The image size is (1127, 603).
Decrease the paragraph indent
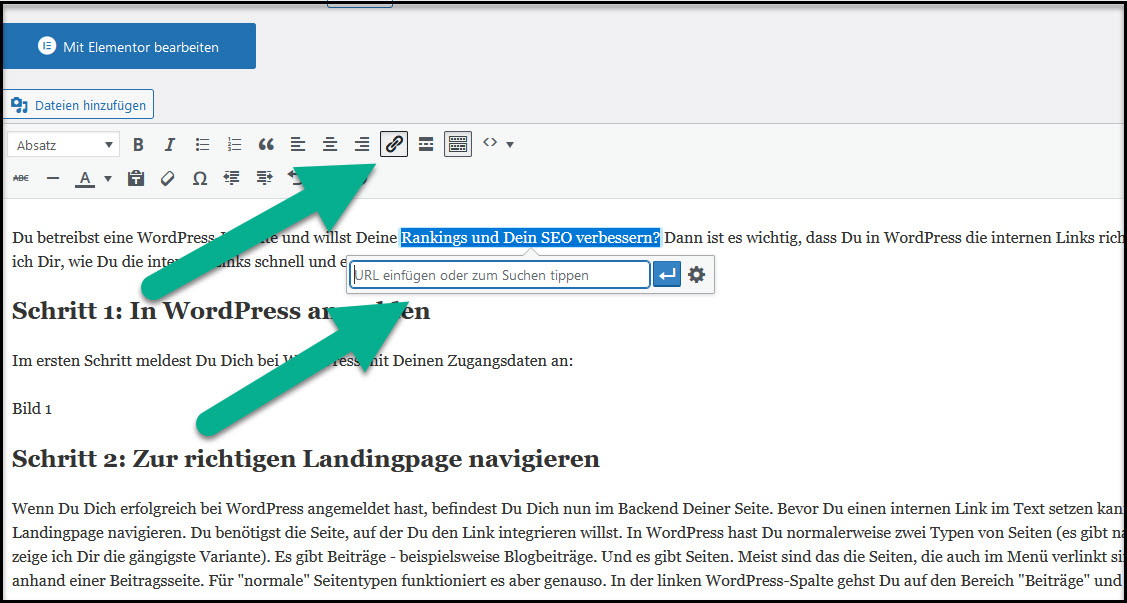231,178
